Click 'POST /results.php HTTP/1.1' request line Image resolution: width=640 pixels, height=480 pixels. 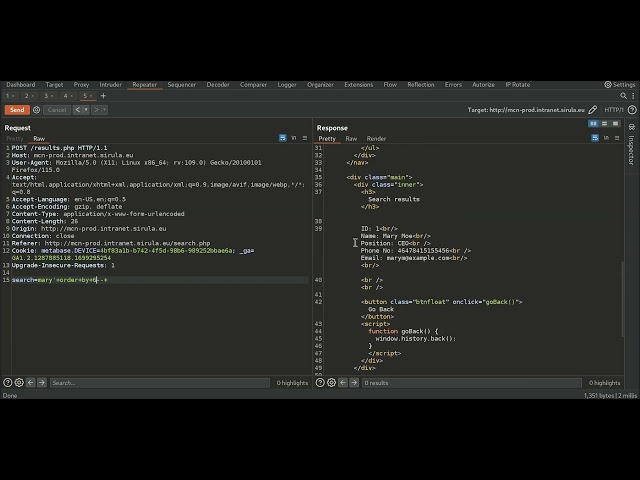(x=60, y=148)
